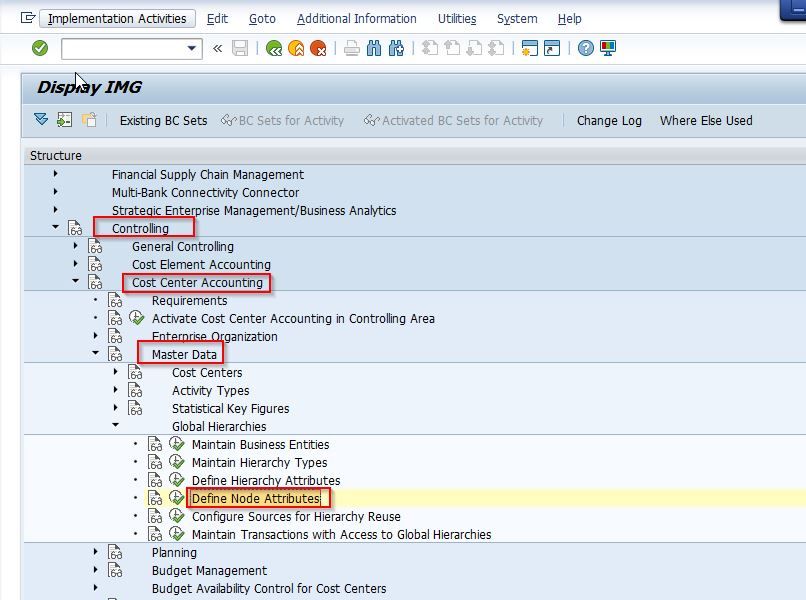
Task: Click the Customize Local Layout monitor icon
Action: [x=608, y=48]
